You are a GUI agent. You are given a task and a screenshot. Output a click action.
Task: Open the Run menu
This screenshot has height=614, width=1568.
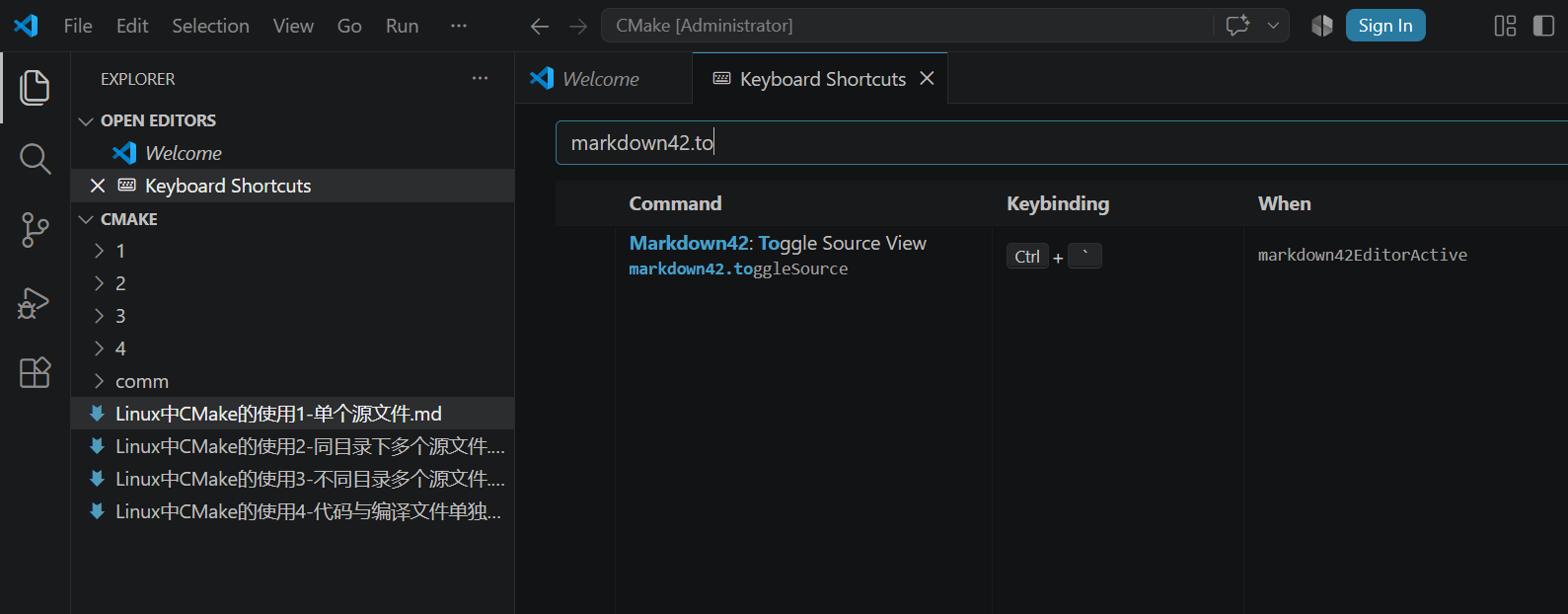pos(402,26)
